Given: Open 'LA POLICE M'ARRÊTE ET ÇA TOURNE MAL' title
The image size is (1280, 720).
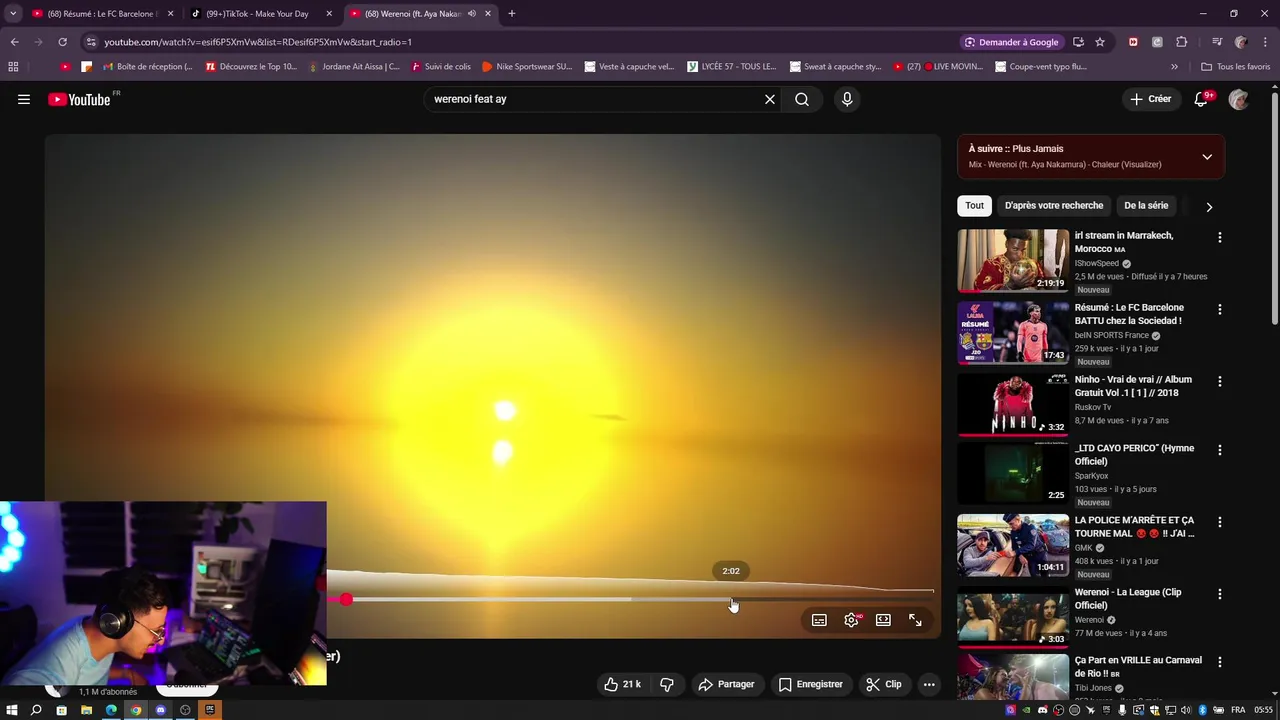Looking at the screenshot, I should pos(1135,527).
